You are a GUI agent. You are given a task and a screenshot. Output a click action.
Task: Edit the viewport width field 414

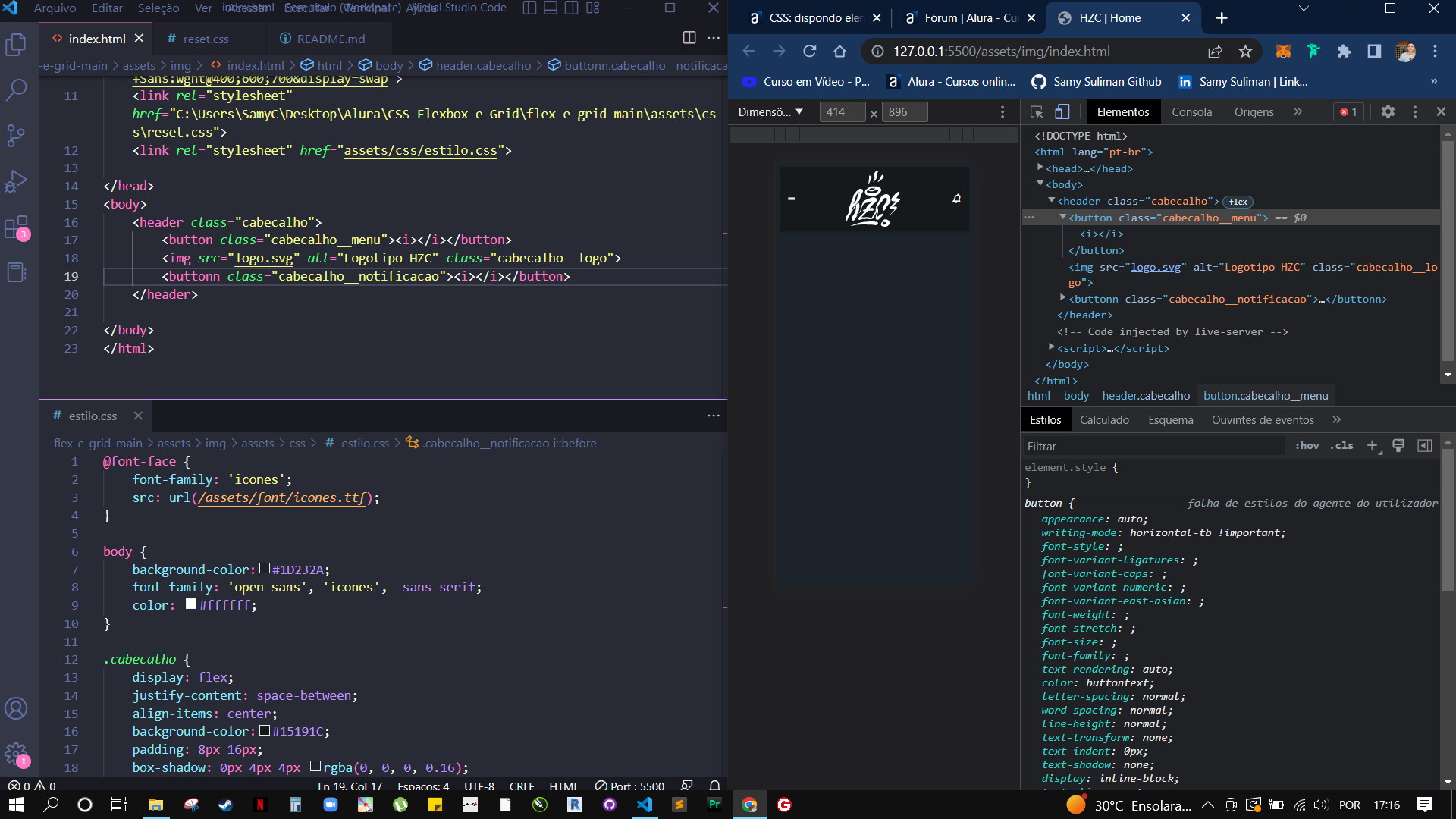click(842, 112)
